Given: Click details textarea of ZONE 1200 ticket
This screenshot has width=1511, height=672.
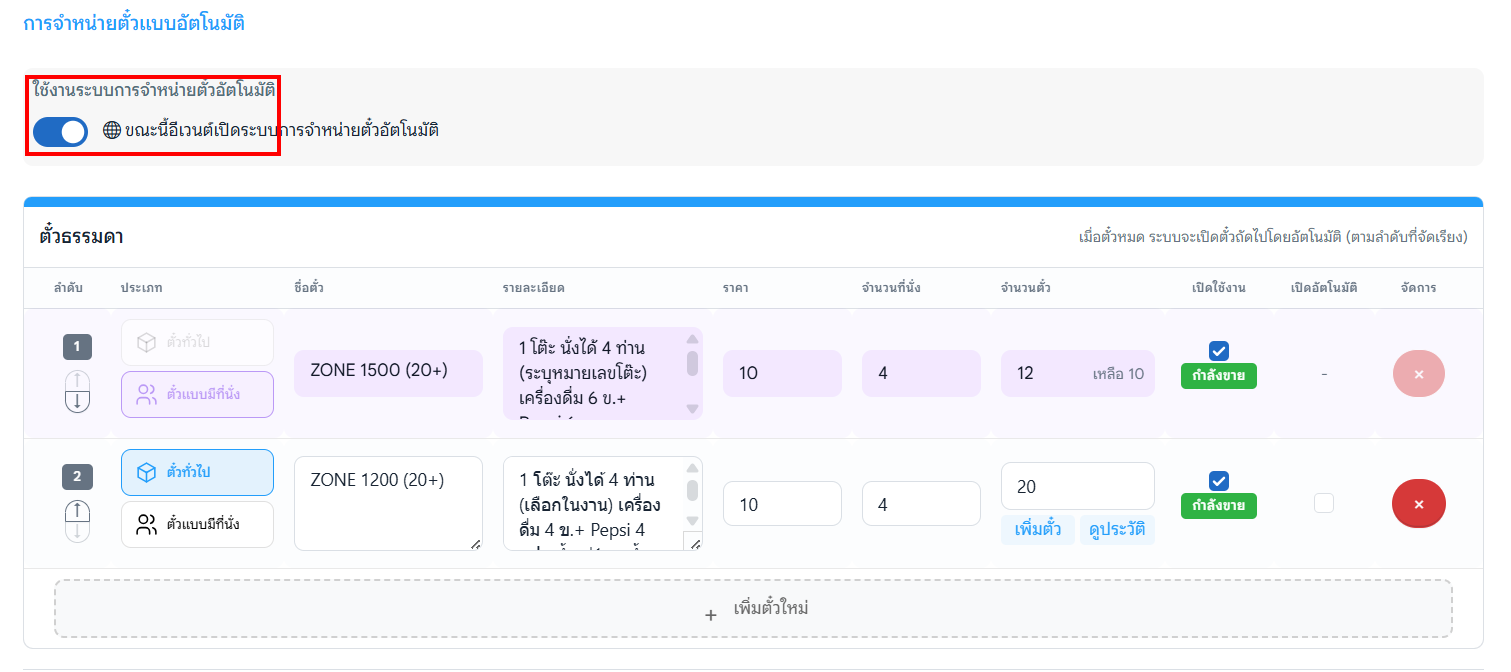Looking at the screenshot, I should point(602,503).
